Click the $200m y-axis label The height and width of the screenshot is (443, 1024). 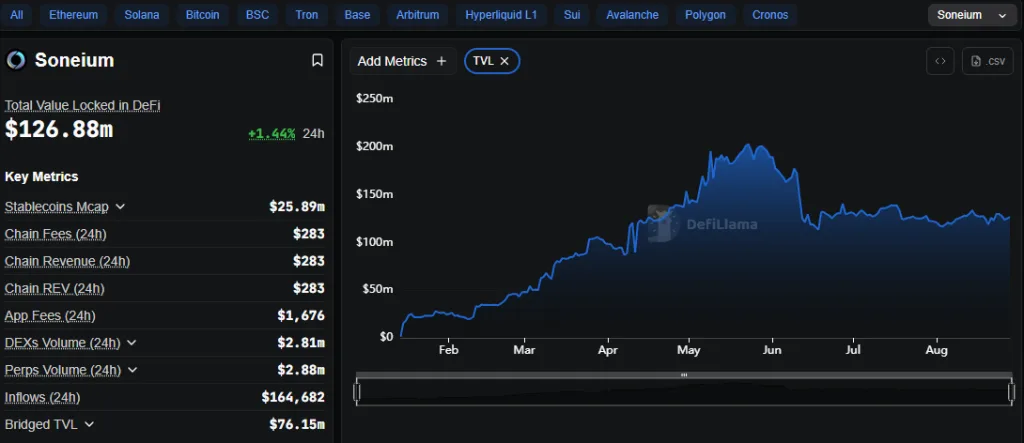point(374,146)
